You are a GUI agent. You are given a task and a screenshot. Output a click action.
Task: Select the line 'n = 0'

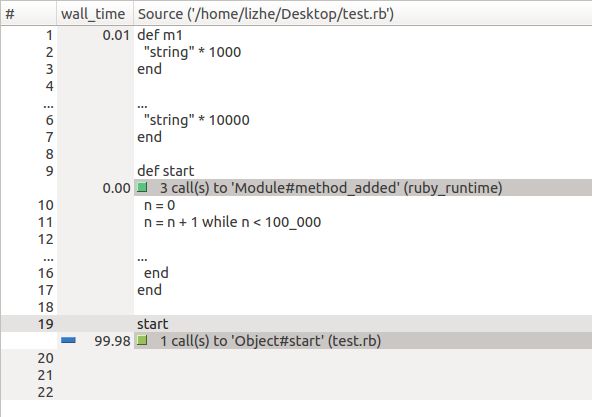[x=159, y=205]
